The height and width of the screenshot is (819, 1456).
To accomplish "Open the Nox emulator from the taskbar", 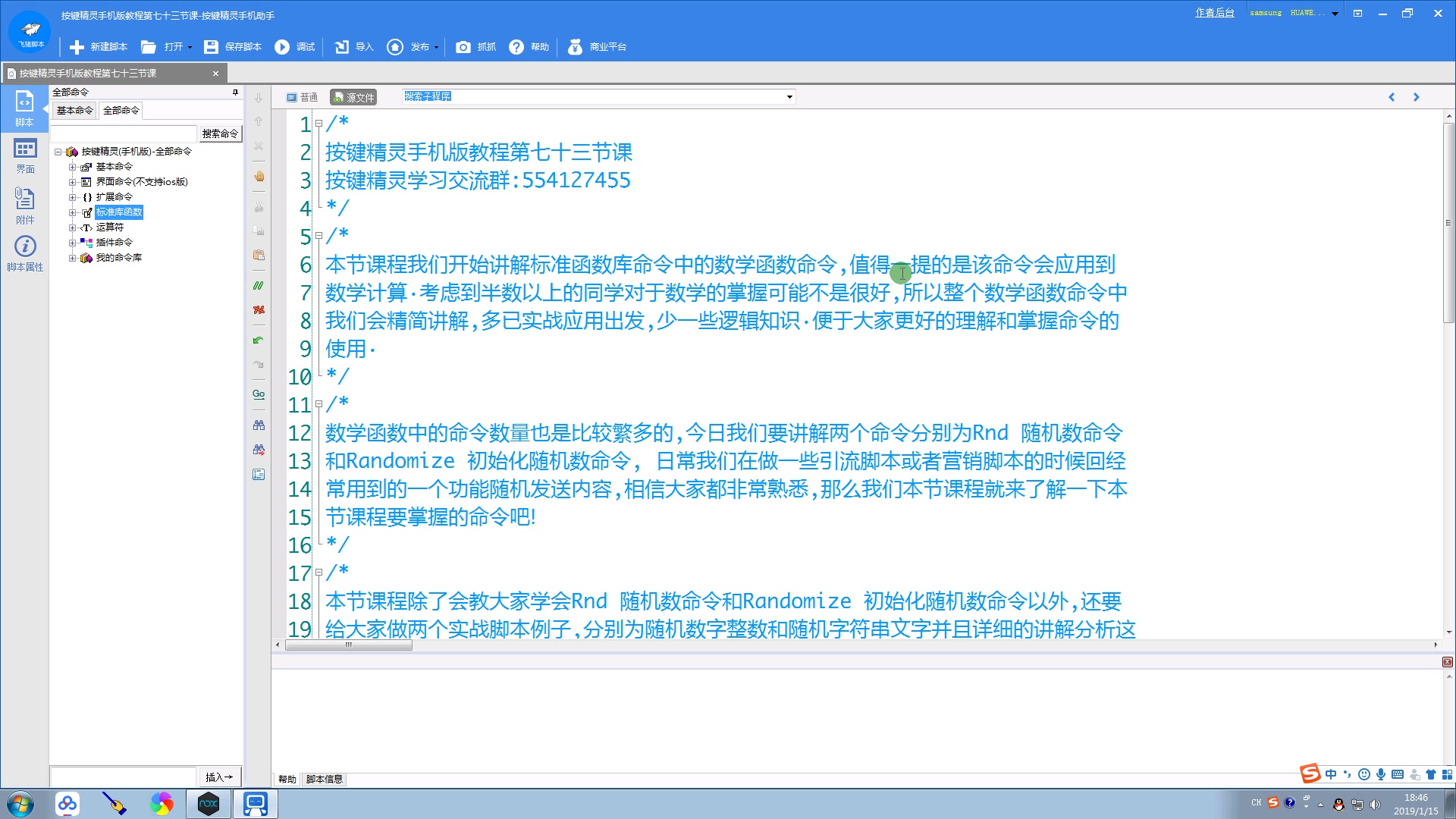I will [209, 803].
